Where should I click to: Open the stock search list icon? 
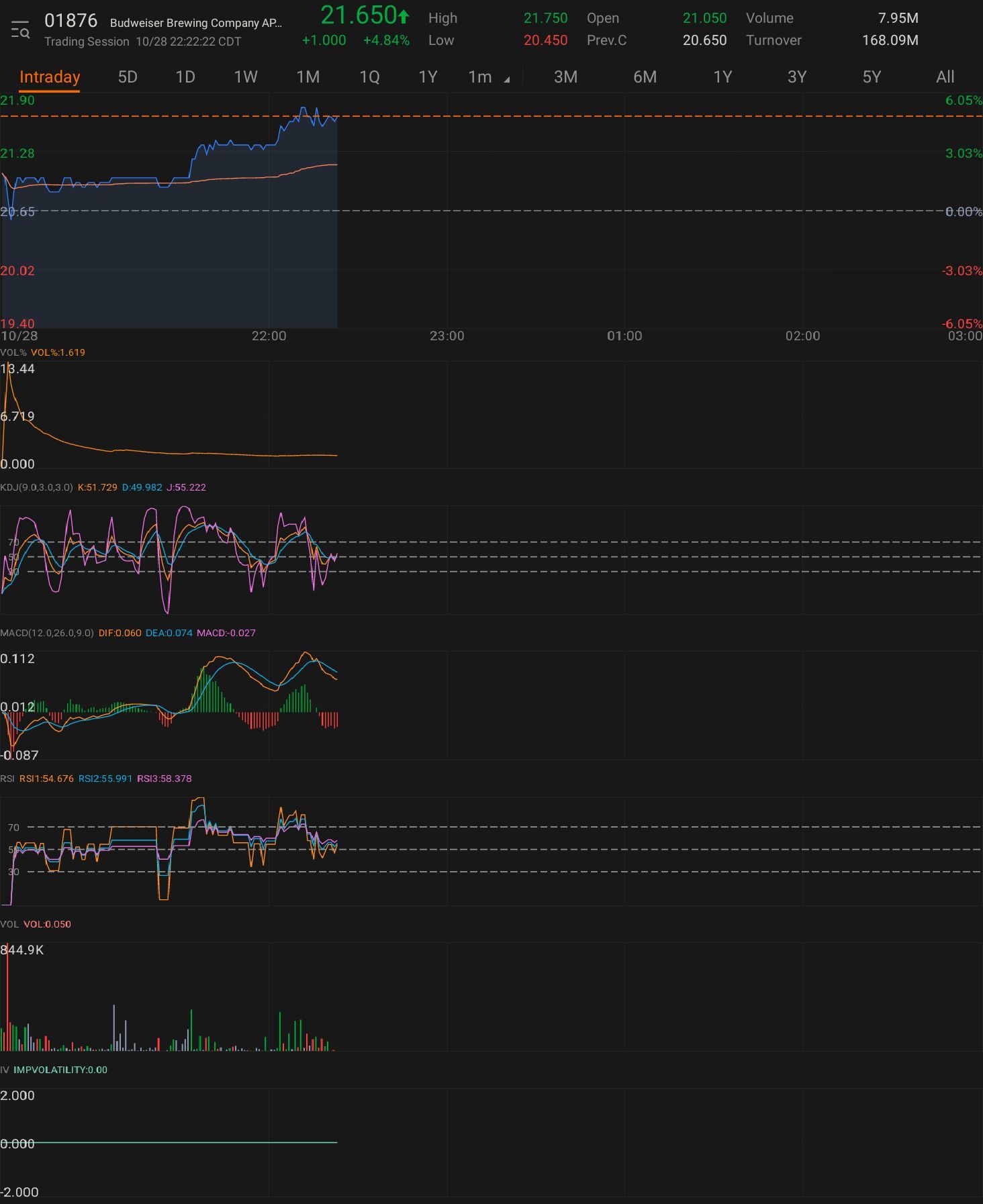click(20, 30)
